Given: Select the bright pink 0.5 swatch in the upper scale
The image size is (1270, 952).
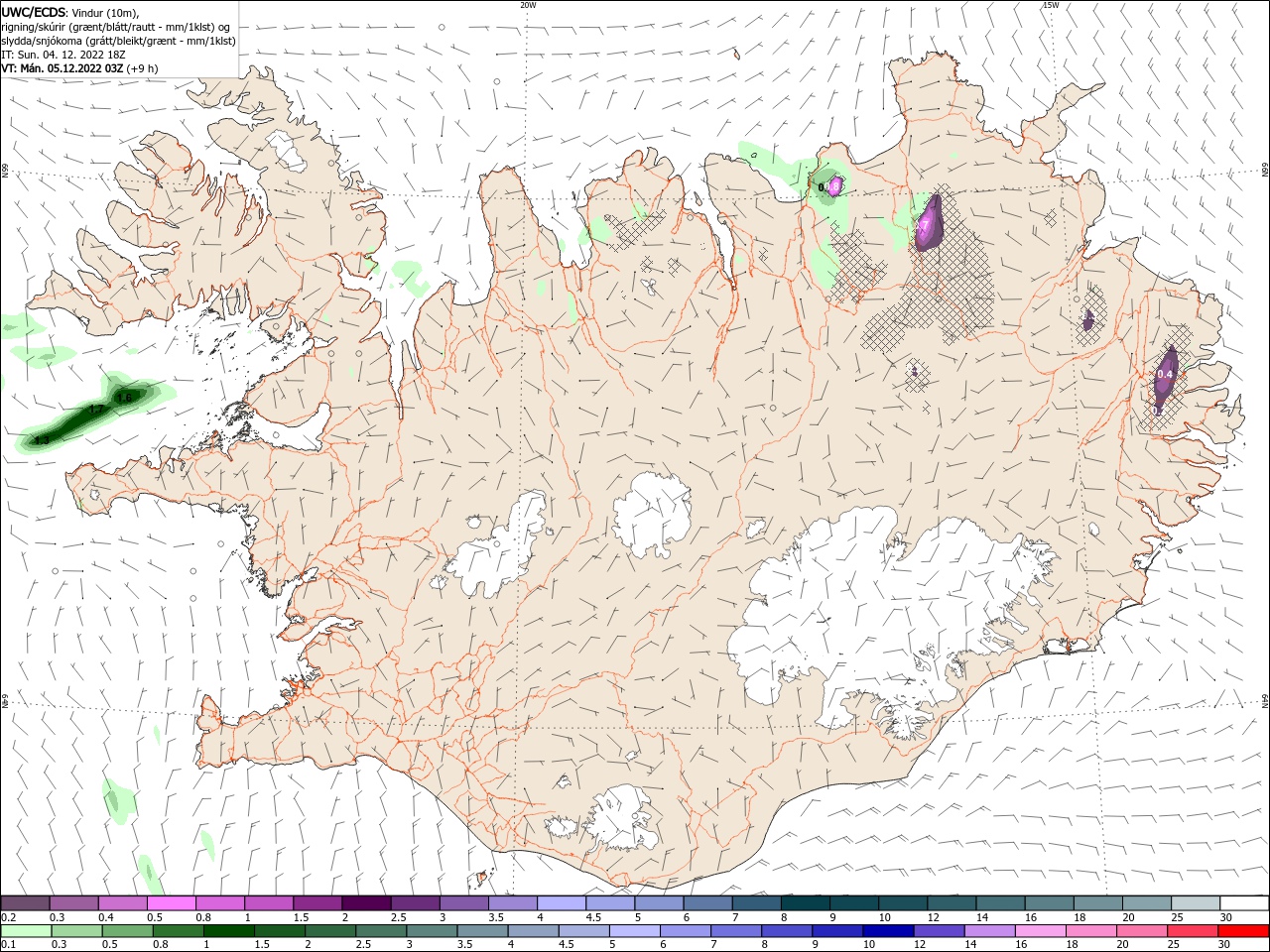Looking at the screenshot, I should [x=172, y=903].
